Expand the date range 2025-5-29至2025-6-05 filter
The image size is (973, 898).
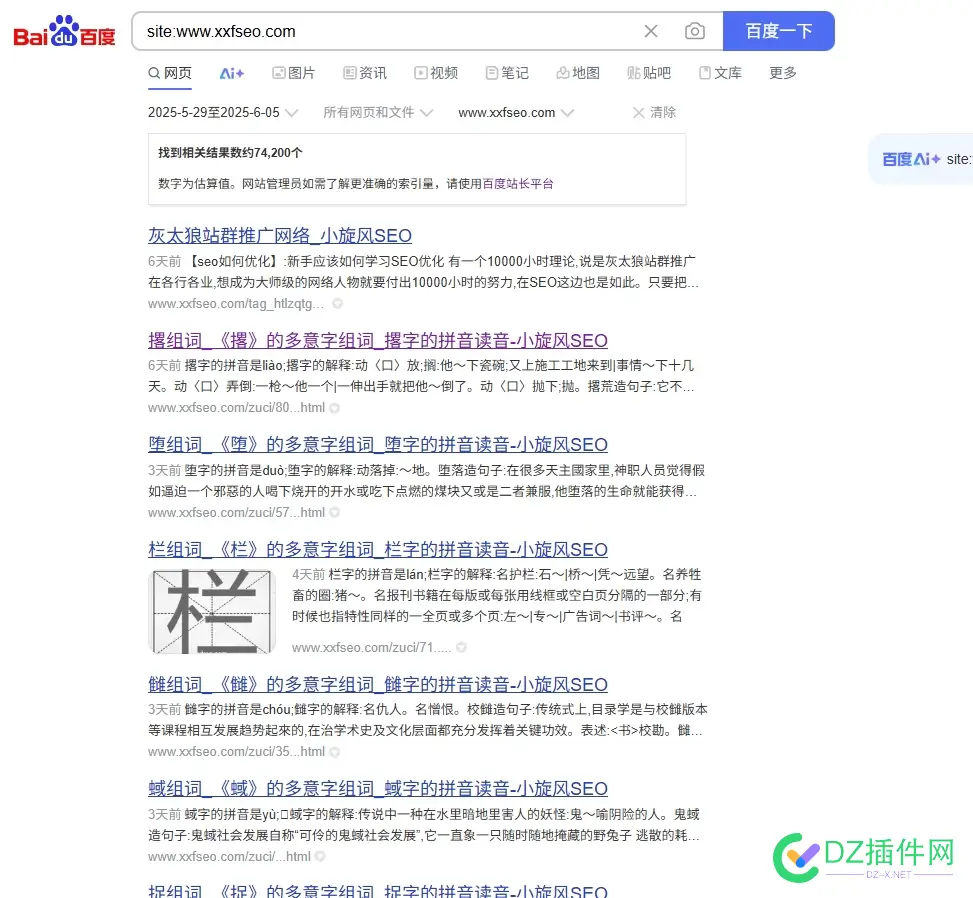coord(223,112)
